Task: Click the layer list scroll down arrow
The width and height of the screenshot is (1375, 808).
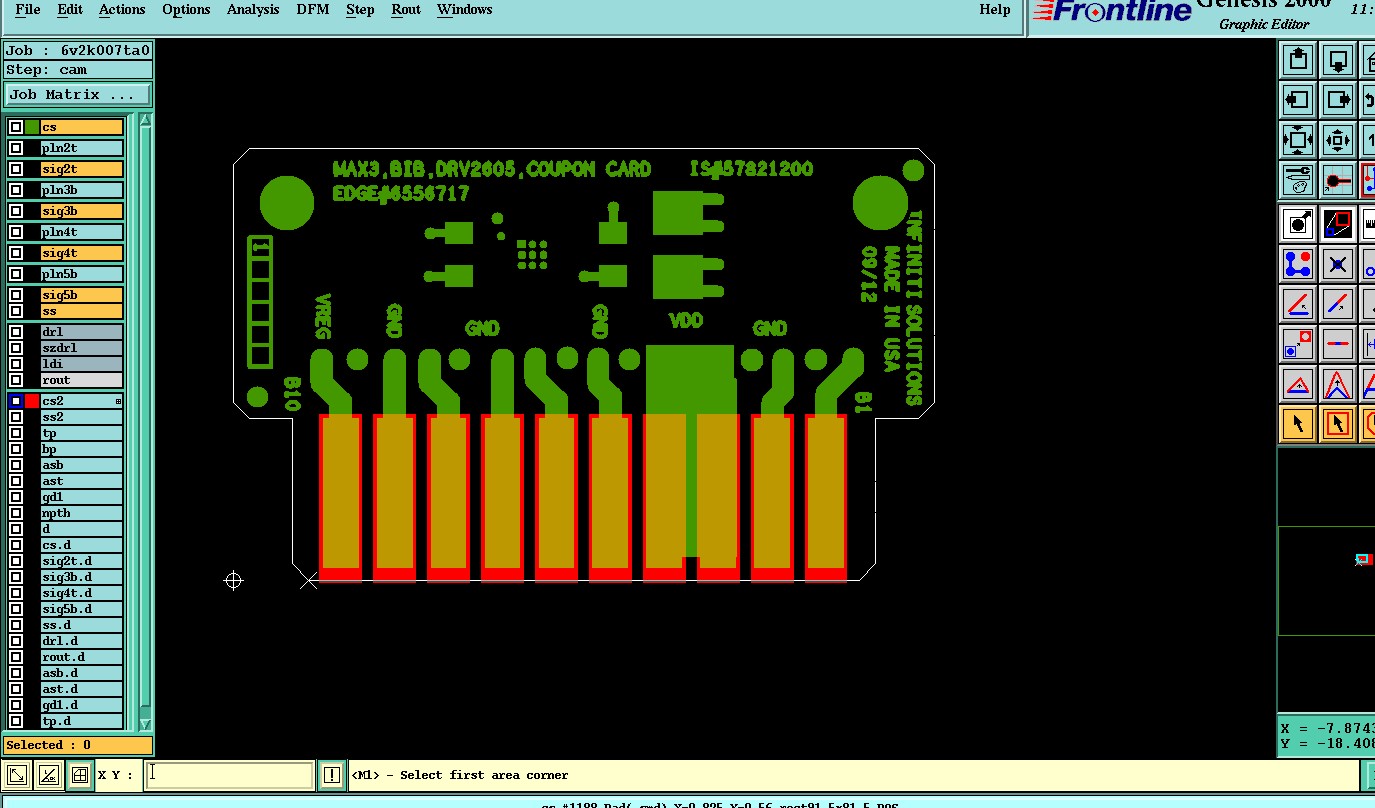Action: pos(145,724)
